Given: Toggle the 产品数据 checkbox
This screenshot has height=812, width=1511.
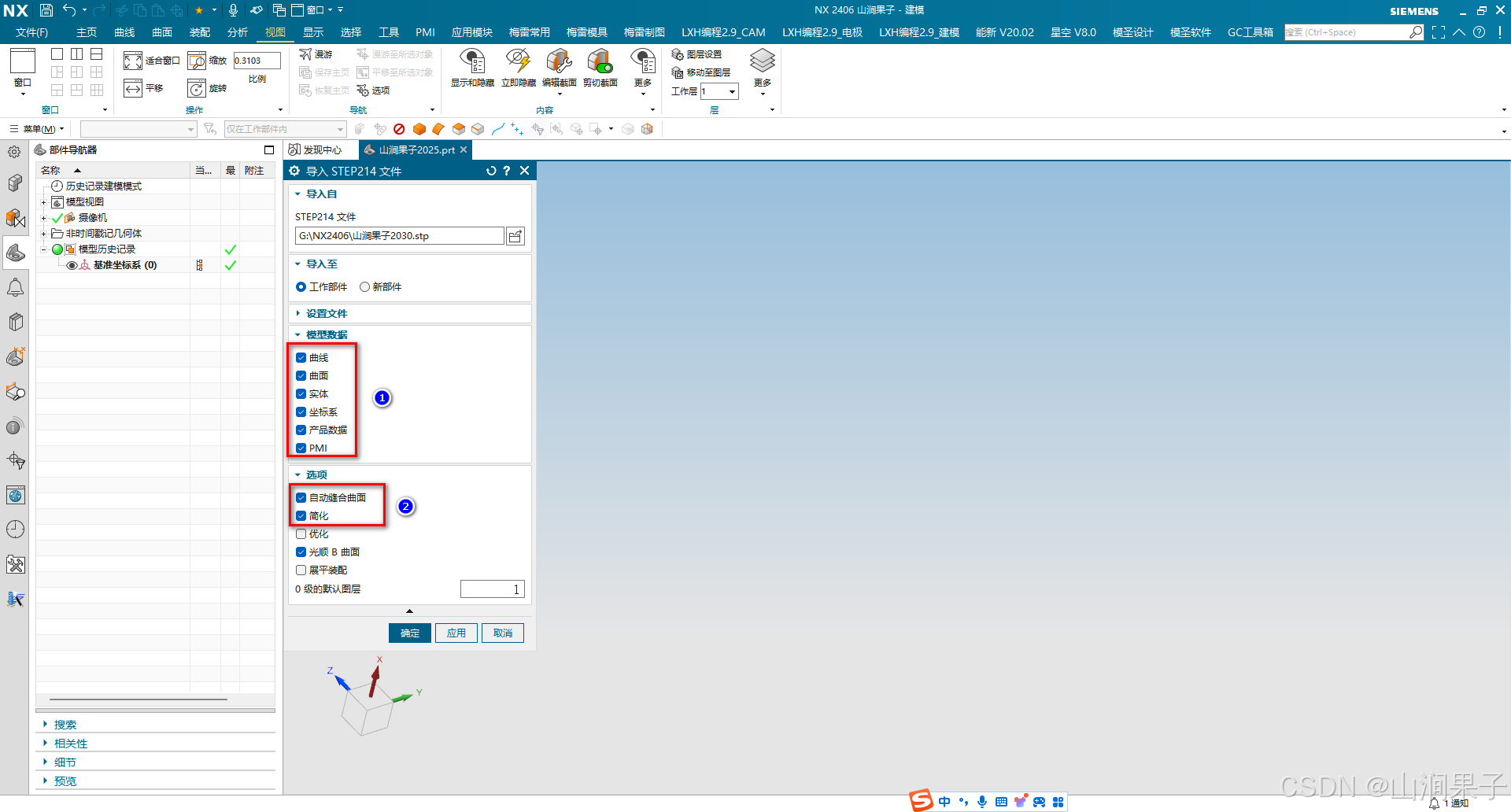Looking at the screenshot, I should point(301,430).
